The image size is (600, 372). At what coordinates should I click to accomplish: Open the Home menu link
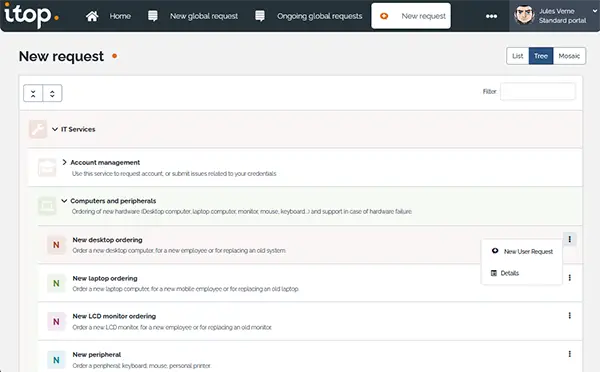coord(120,16)
